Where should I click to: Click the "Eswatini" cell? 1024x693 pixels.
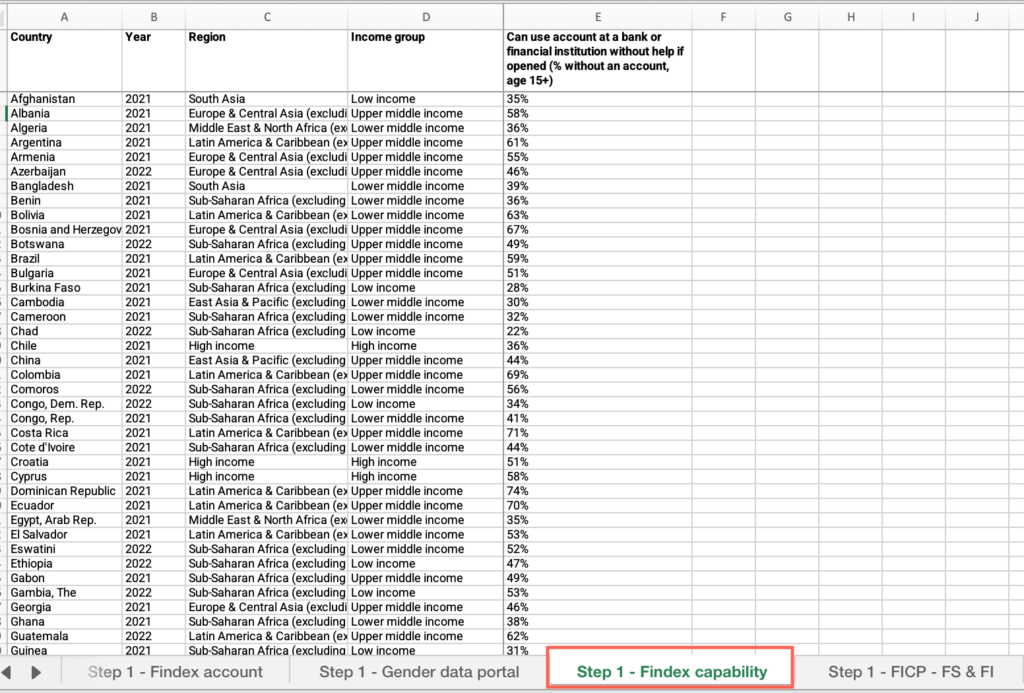coord(64,549)
